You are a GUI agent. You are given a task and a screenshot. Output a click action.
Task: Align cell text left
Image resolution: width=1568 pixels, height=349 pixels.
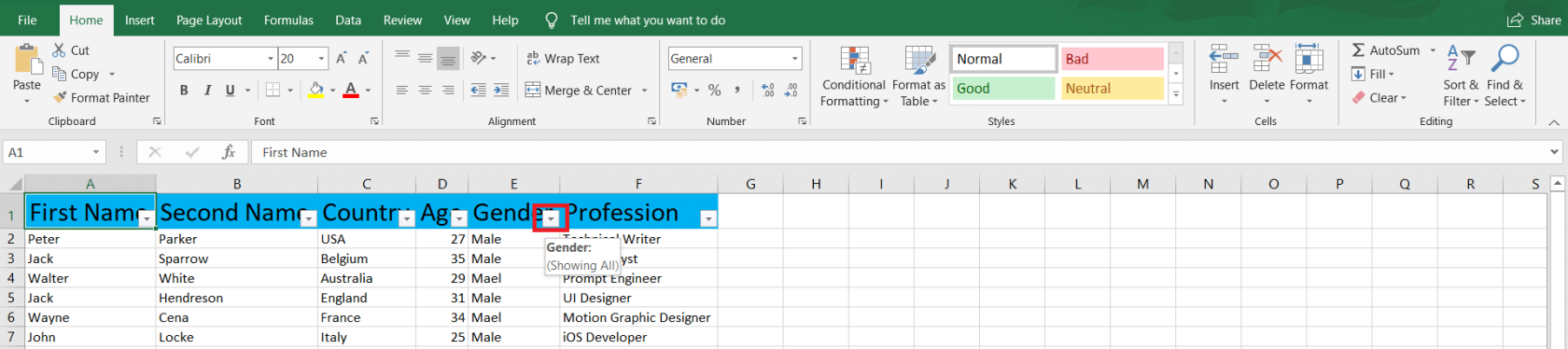pos(402,91)
